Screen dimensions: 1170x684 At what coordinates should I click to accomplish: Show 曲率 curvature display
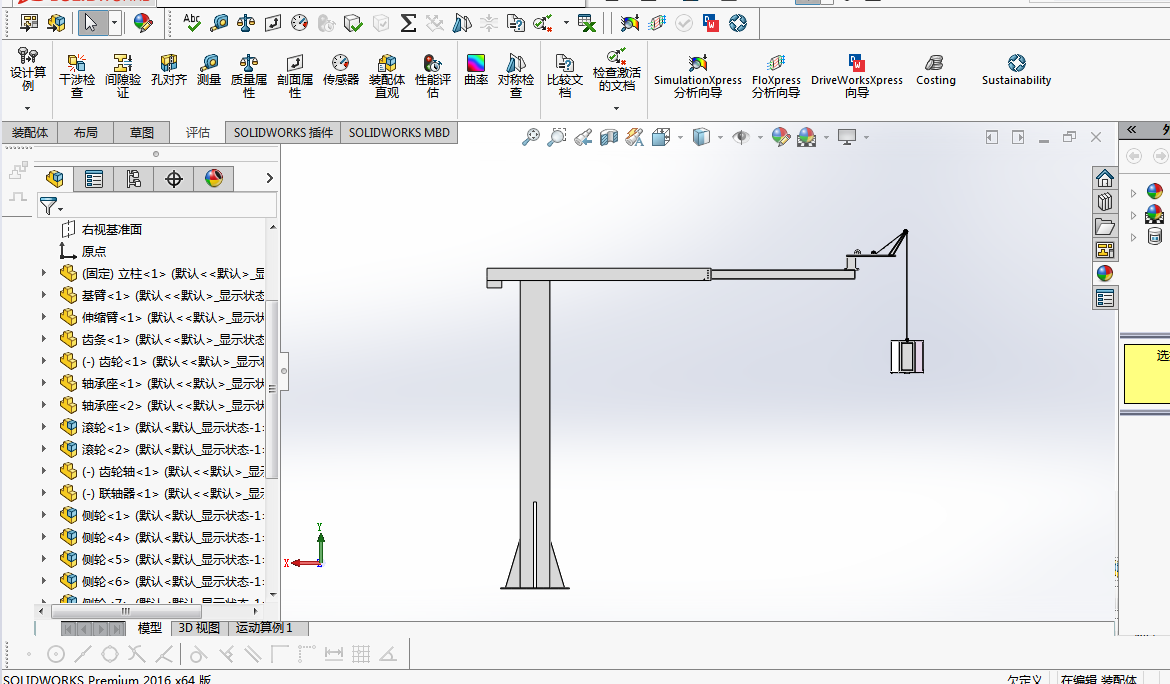coord(475,70)
